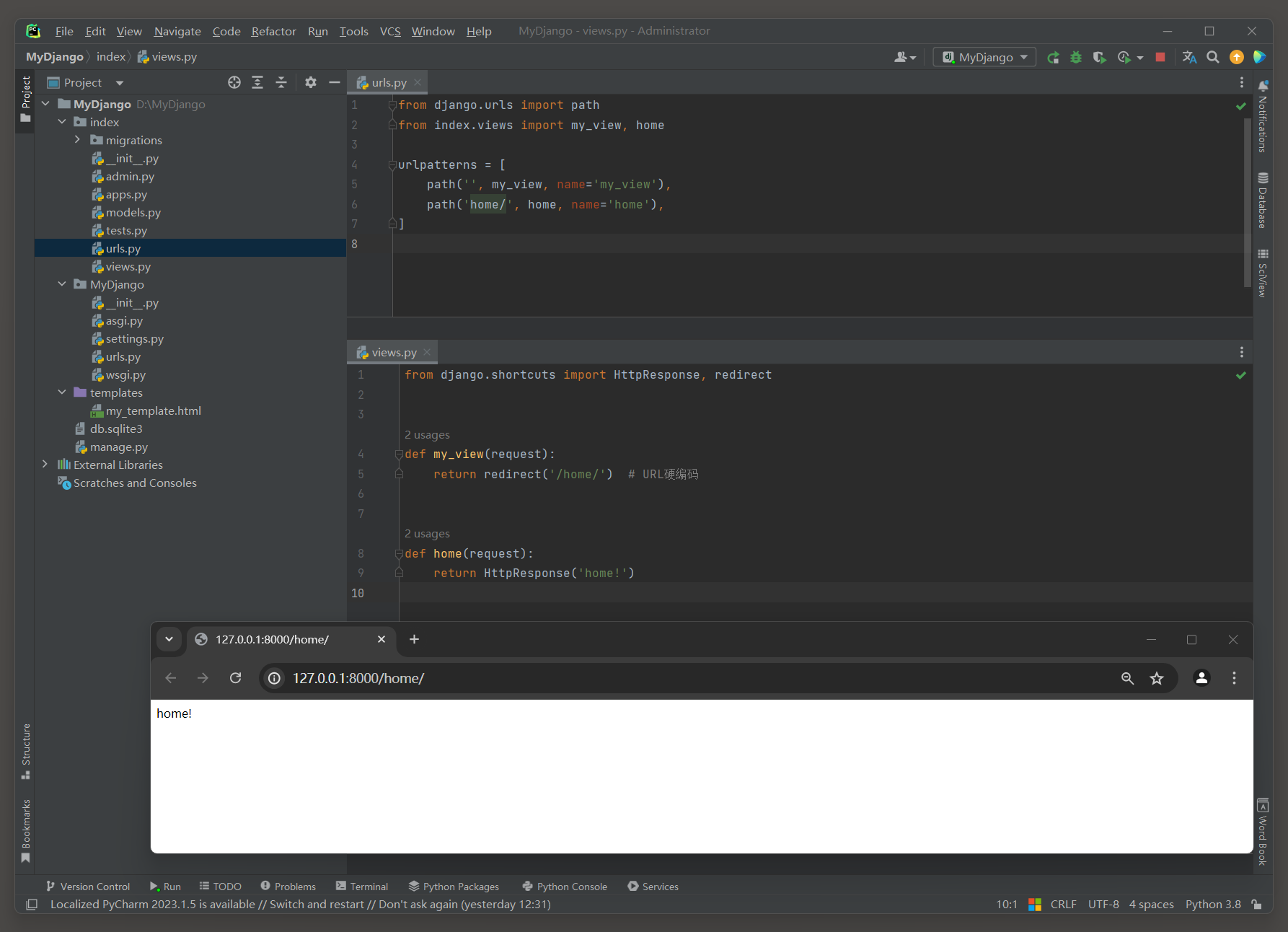Collapse the MyDjango root project folder

coord(45,104)
